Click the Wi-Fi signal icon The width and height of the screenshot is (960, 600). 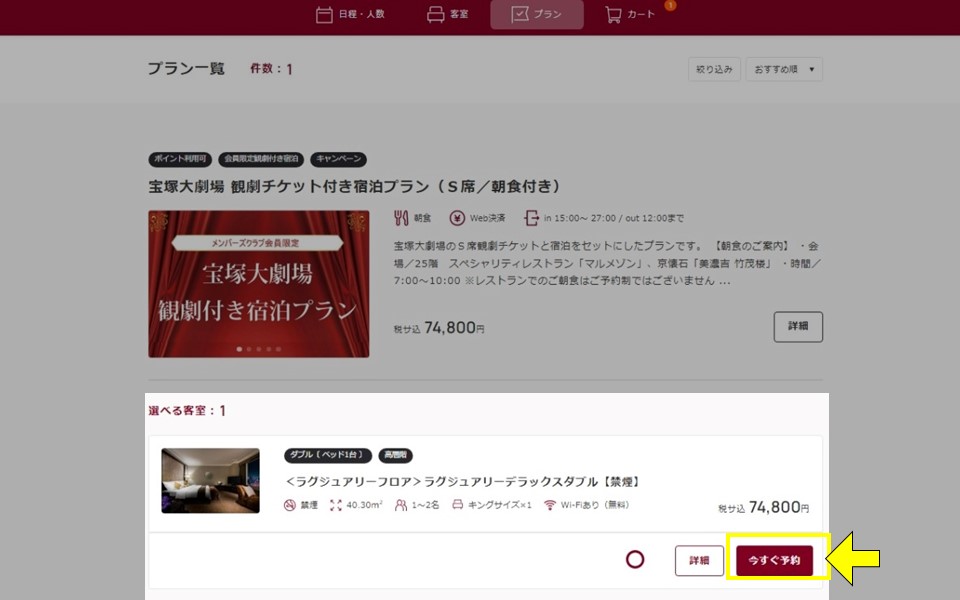tap(550, 505)
